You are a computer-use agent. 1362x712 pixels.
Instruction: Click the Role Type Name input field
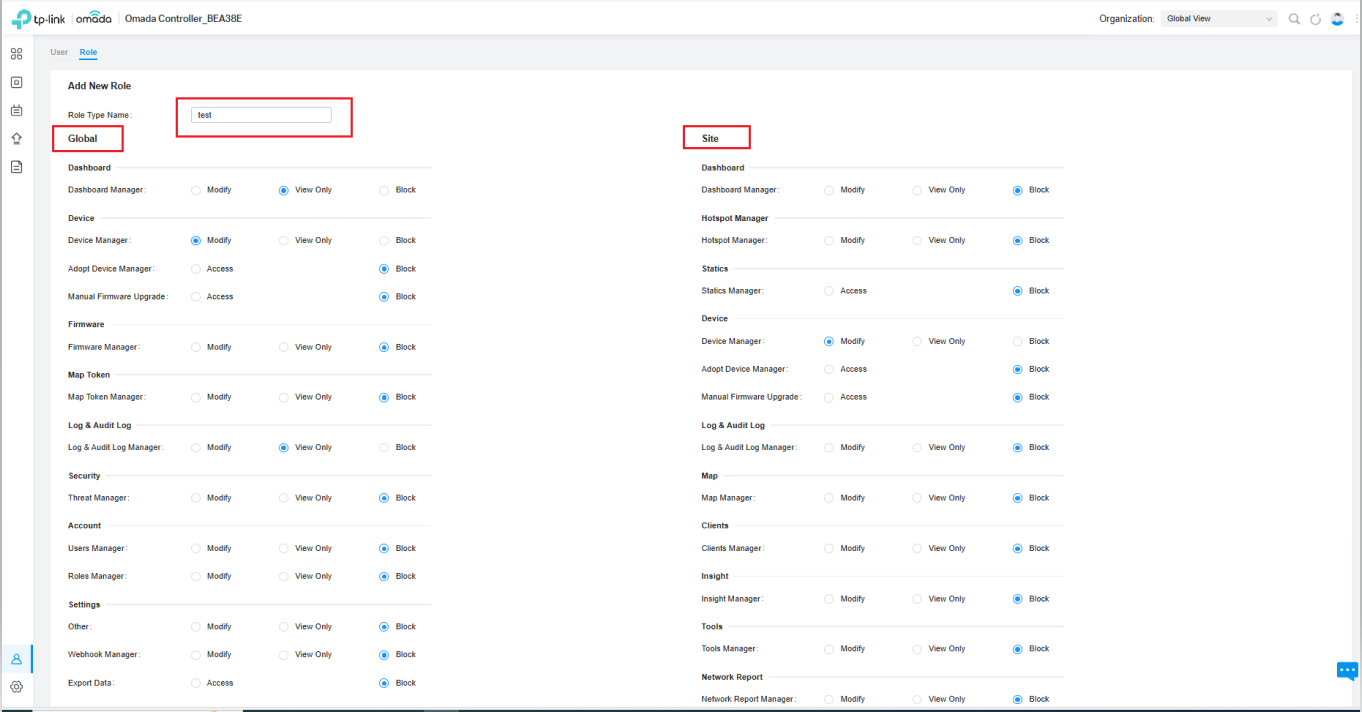[261, 115]
